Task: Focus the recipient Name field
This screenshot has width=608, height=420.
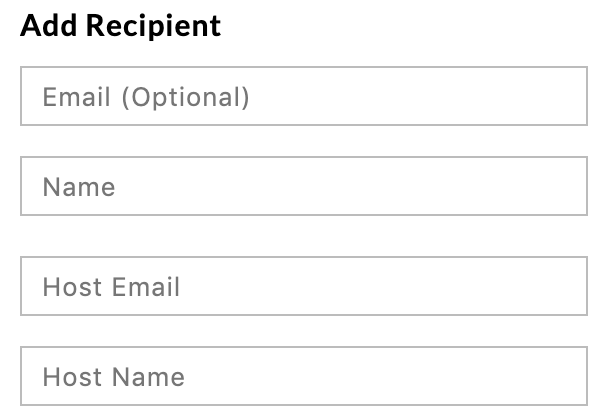Action: (x=303, y=187)
